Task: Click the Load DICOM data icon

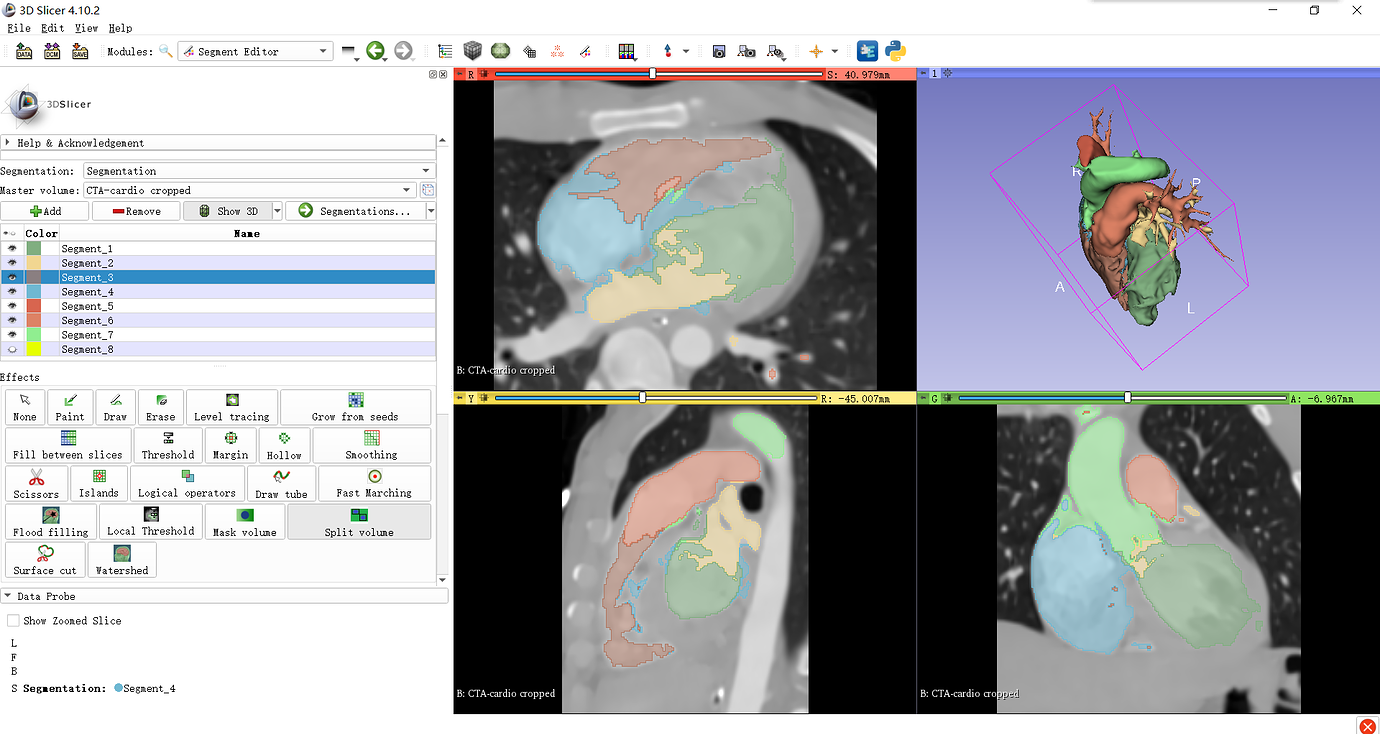Action: [52, 51]
